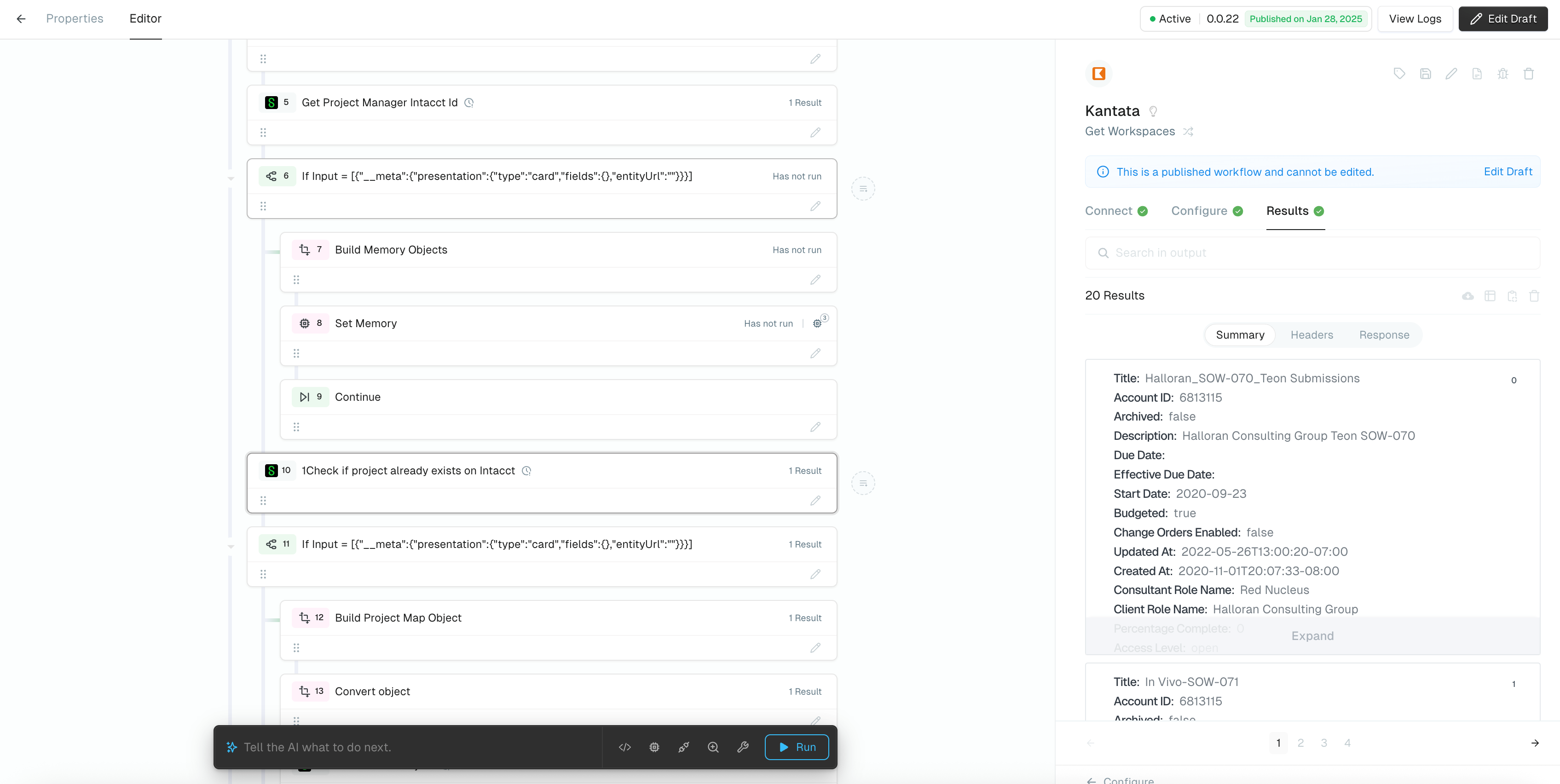This screenshot has height=784, width=1560.
Task: Click the bug debug icon in Kantata panel
Action: pyautogui.click(x=1502, y=74)
